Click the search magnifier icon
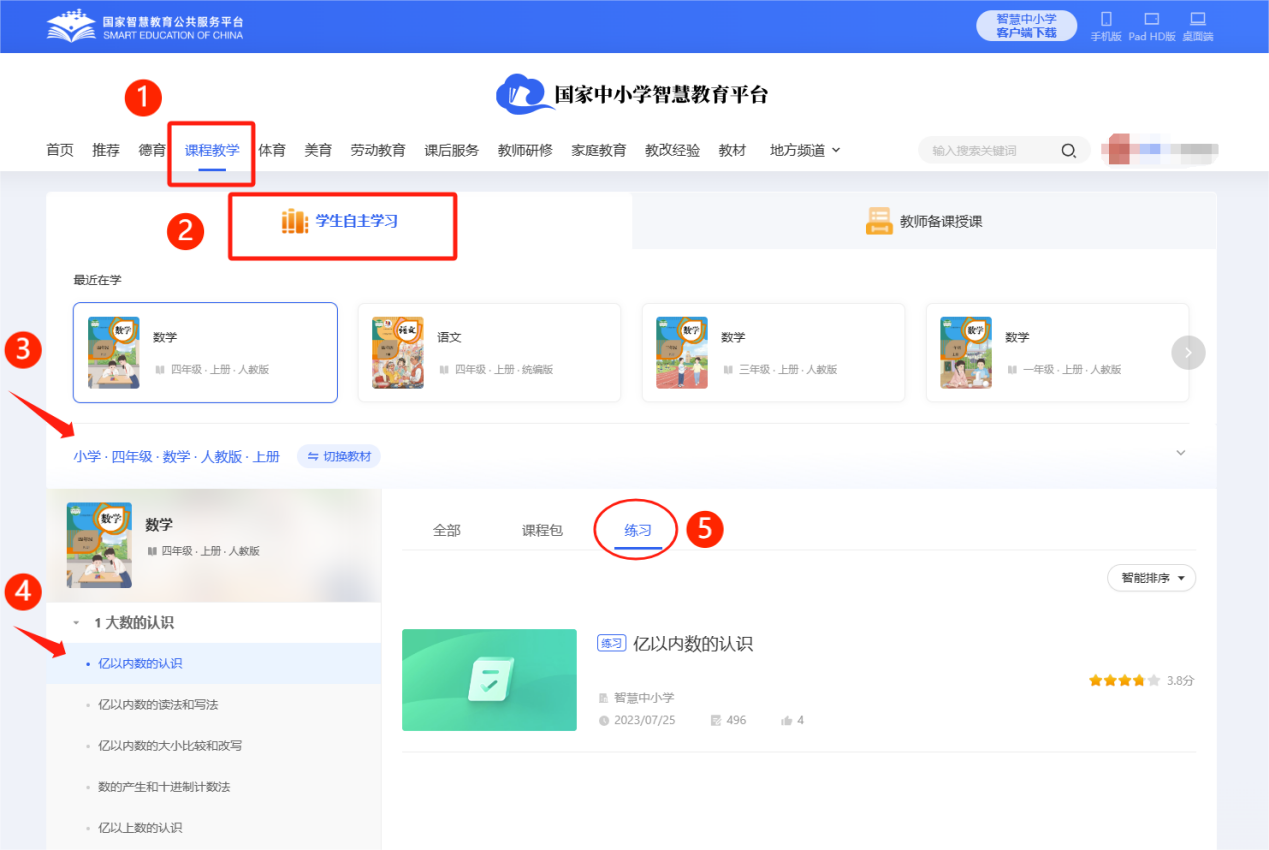This screenshot has height=850, width=1269. (1069, 150)
